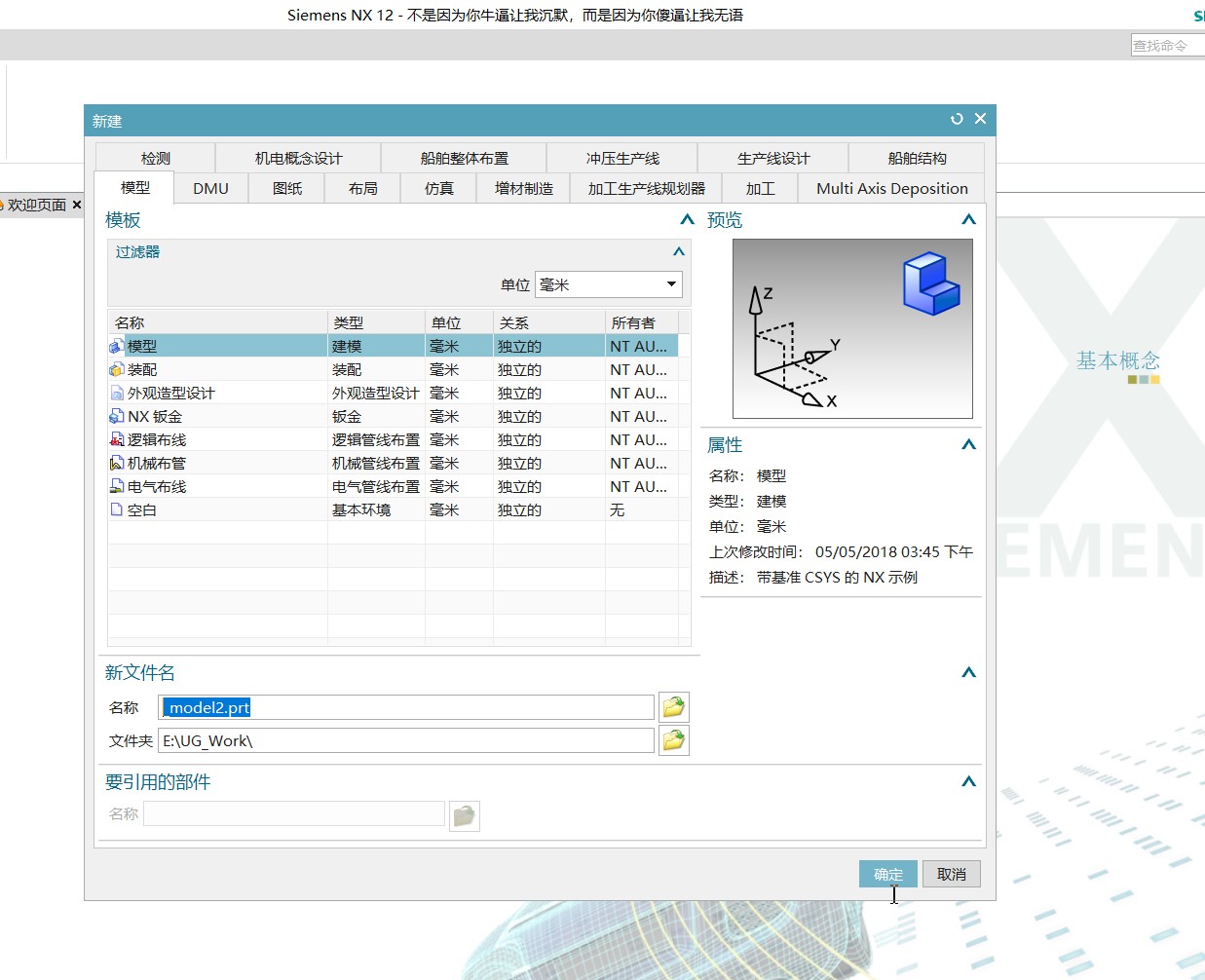
Task: Click the model2.prt name field
Action: pos(406,707)
